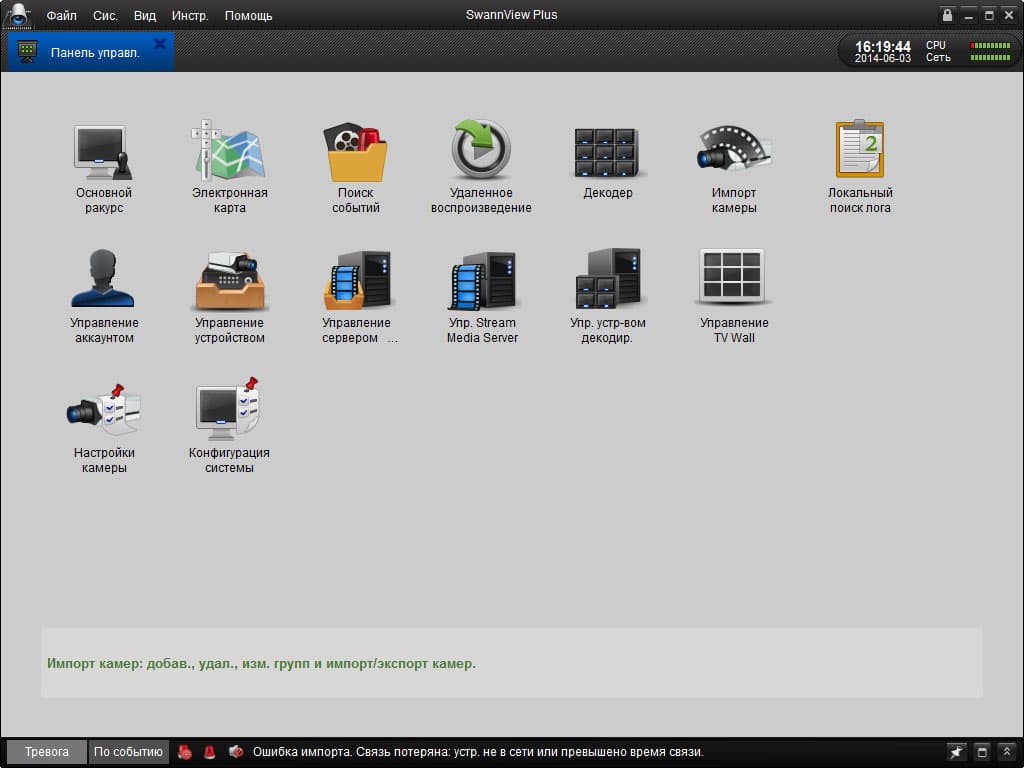Pin the alarm panel with pushpin icon
Image resolution: width=1024 pixels, height=768 pixels.
pos(957,752)
